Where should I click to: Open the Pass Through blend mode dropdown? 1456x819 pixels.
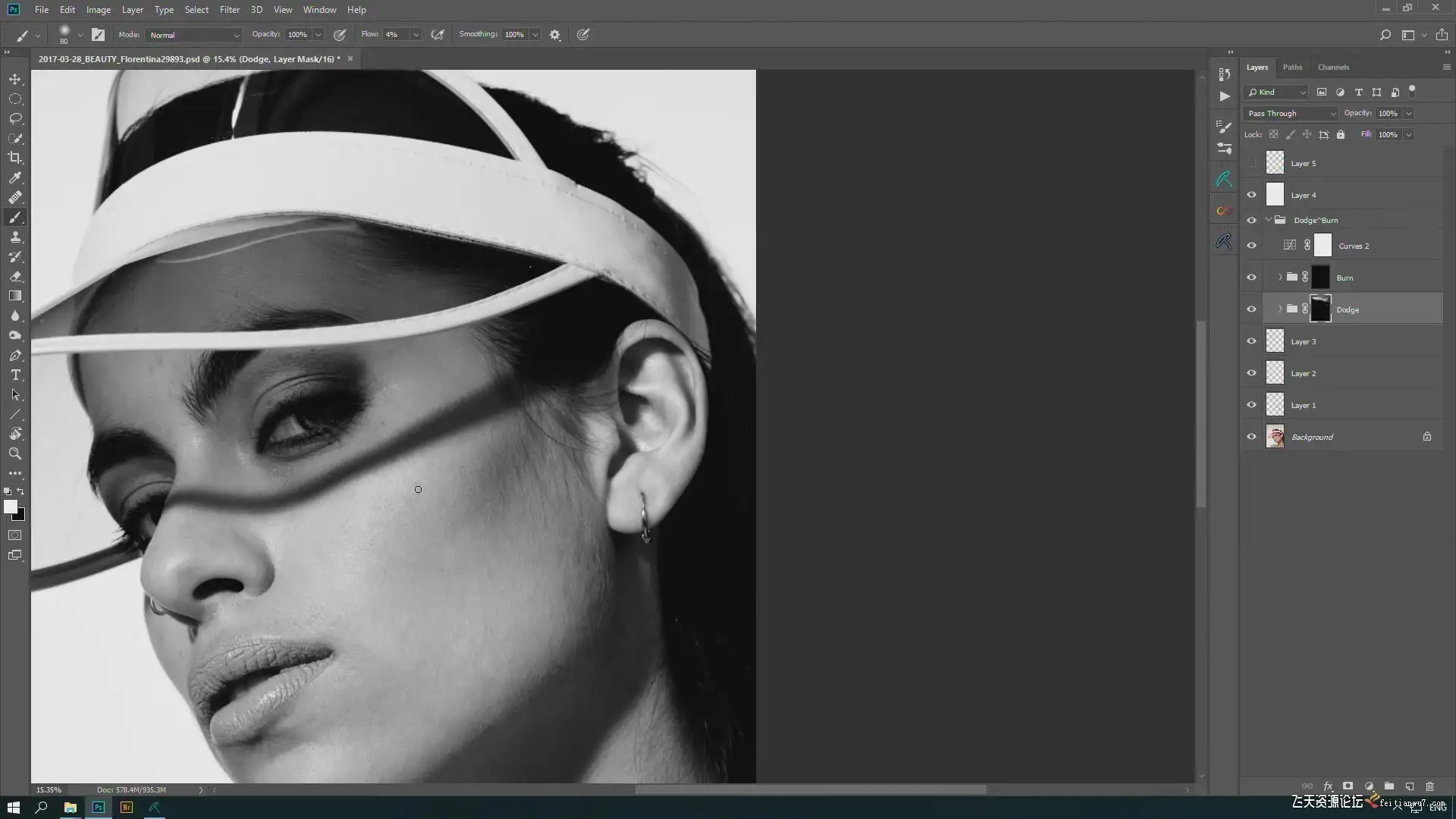1291,114
